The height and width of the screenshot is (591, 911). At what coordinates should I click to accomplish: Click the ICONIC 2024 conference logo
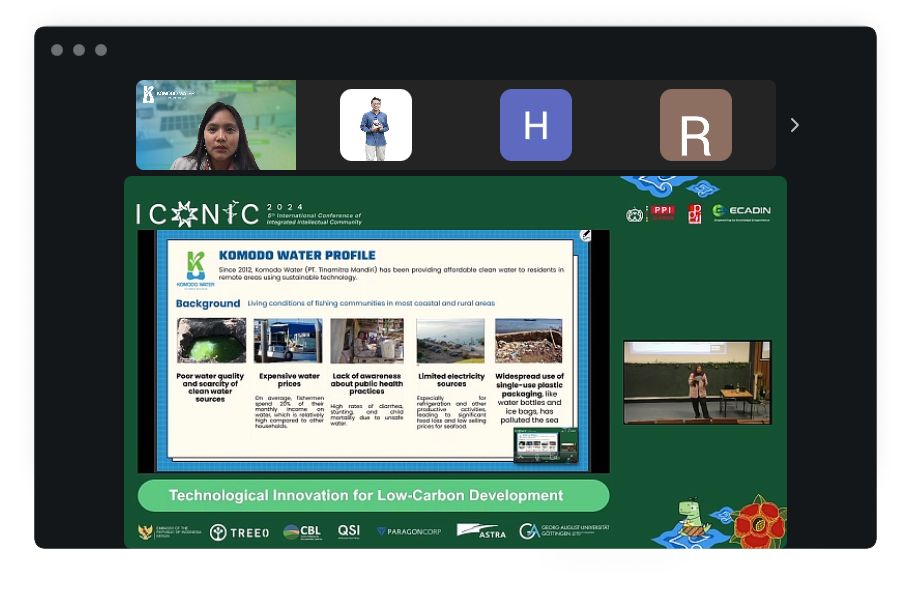click(x=248, y=213)
